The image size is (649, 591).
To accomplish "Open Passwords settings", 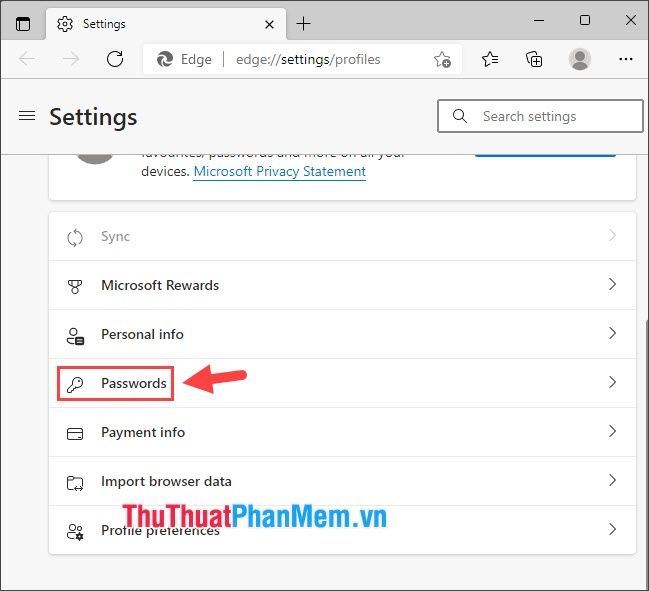I will (x=342, y=383).
